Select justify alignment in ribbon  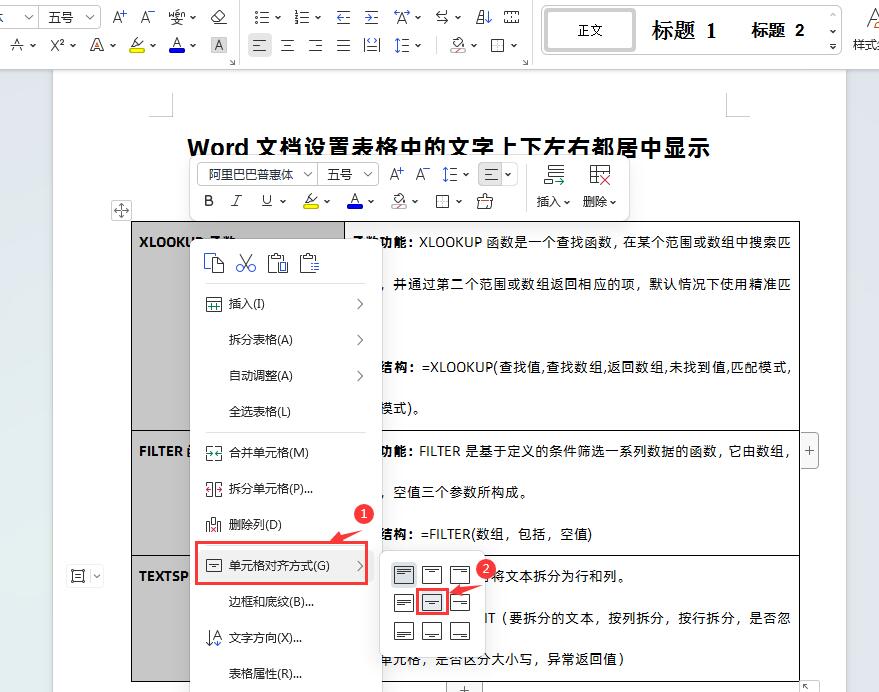pos(344,45)
